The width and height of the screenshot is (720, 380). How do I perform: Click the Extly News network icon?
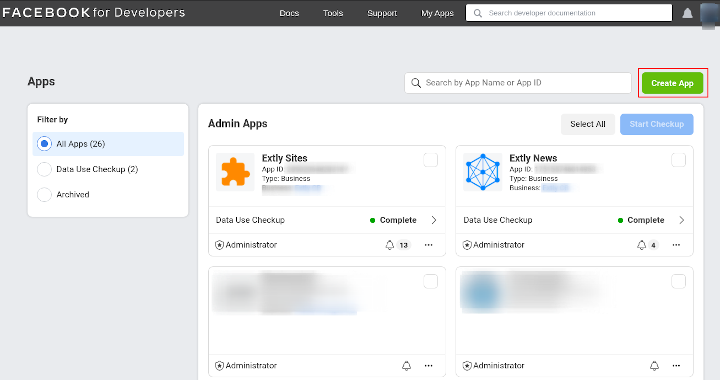tap(483, 172)
